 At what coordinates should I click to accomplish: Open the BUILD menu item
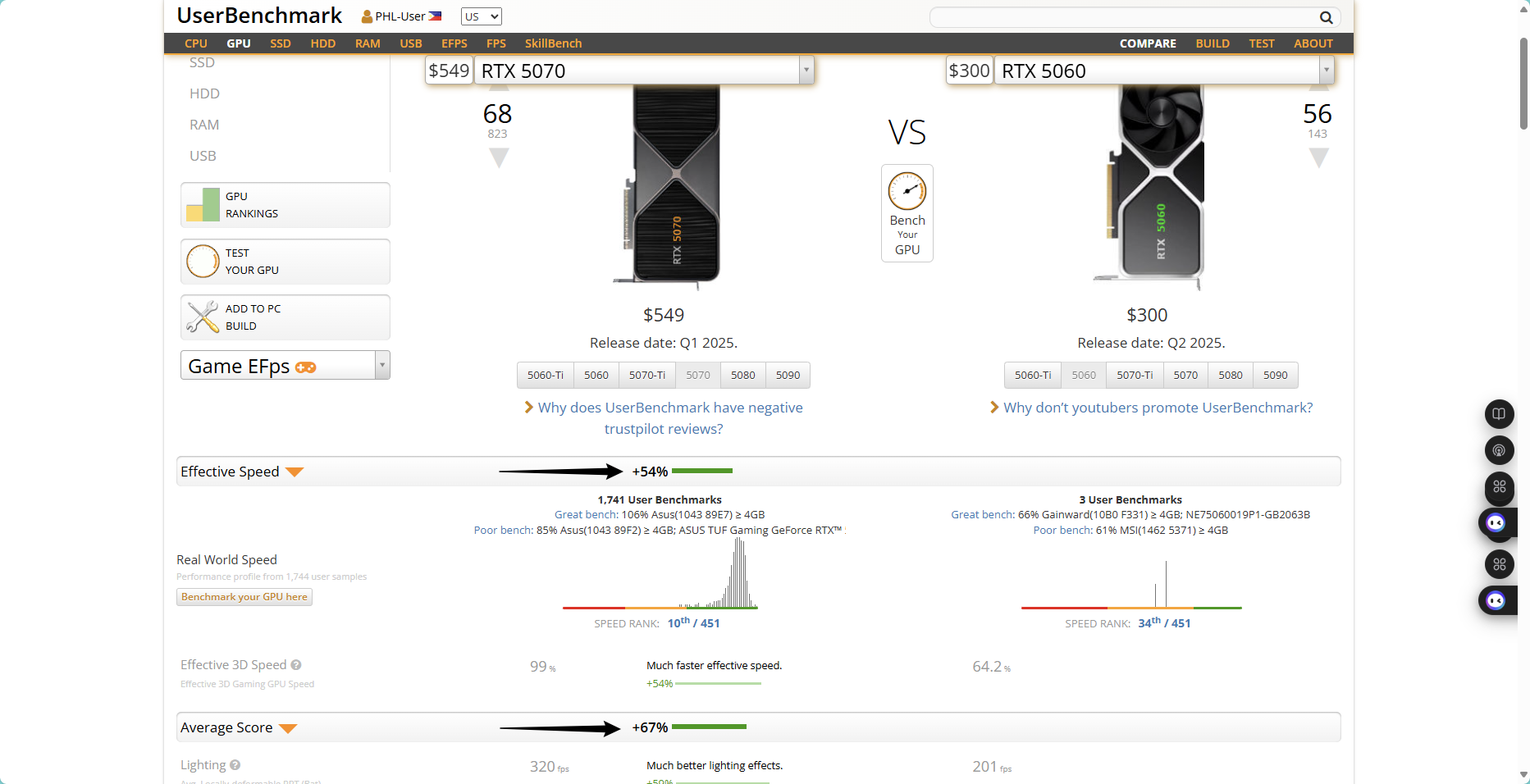point(1213,43)
